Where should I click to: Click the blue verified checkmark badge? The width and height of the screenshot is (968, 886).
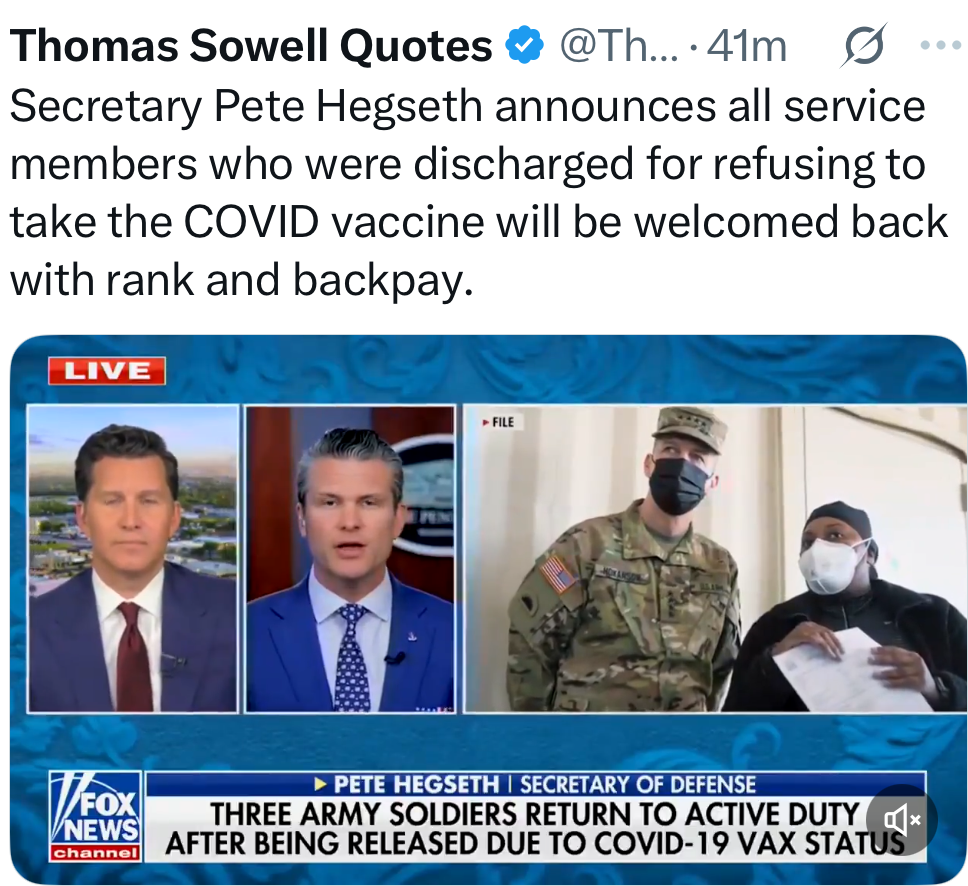(x=524, y=45)
